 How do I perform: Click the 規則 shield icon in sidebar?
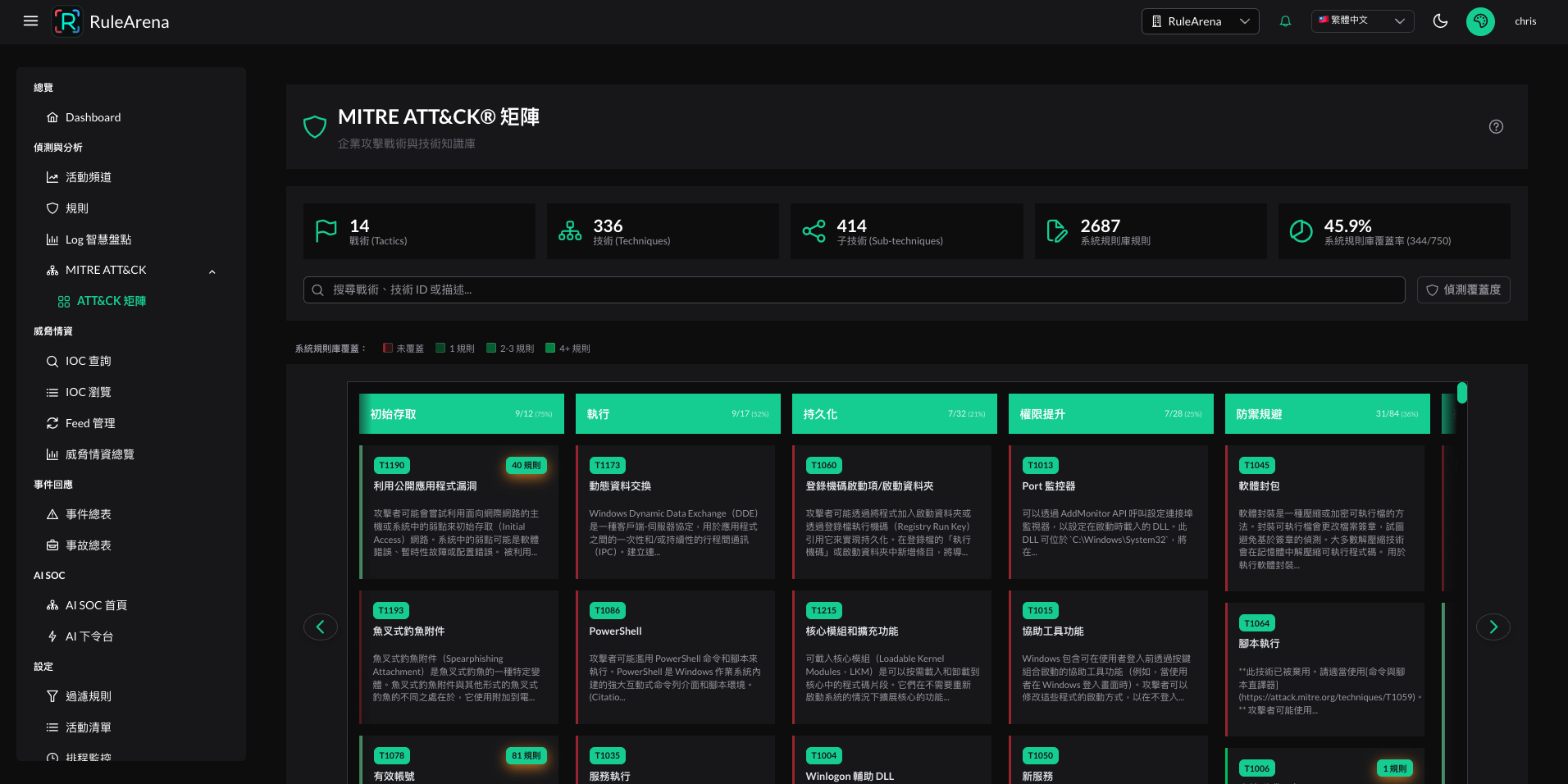pyautogui.click(x=52, y=208)
